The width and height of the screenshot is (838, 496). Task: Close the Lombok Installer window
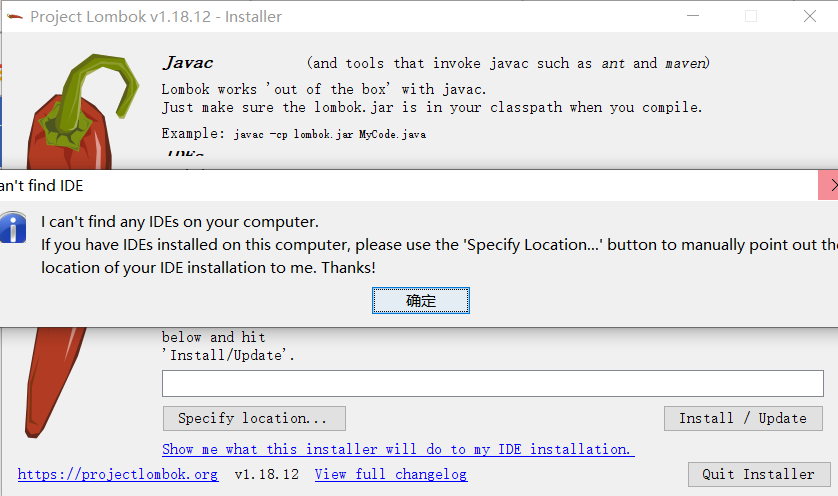pyautogui.click(x=810, y=16)
